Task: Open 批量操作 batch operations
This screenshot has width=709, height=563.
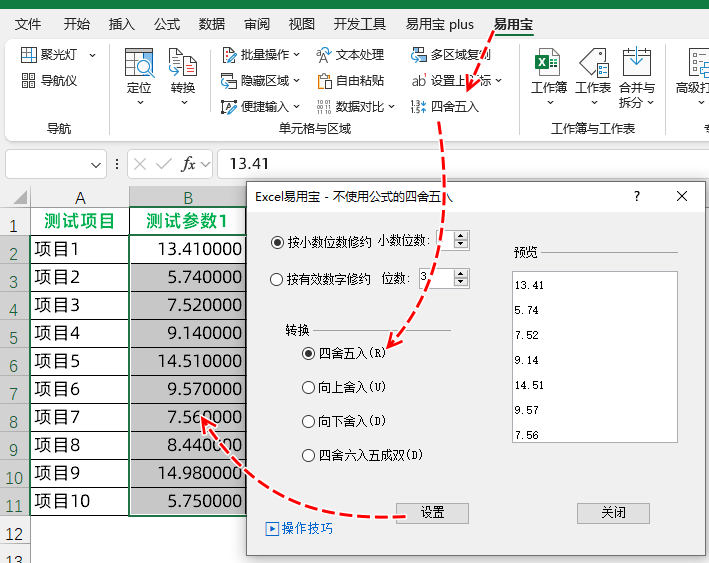Action: click(260, 55)
